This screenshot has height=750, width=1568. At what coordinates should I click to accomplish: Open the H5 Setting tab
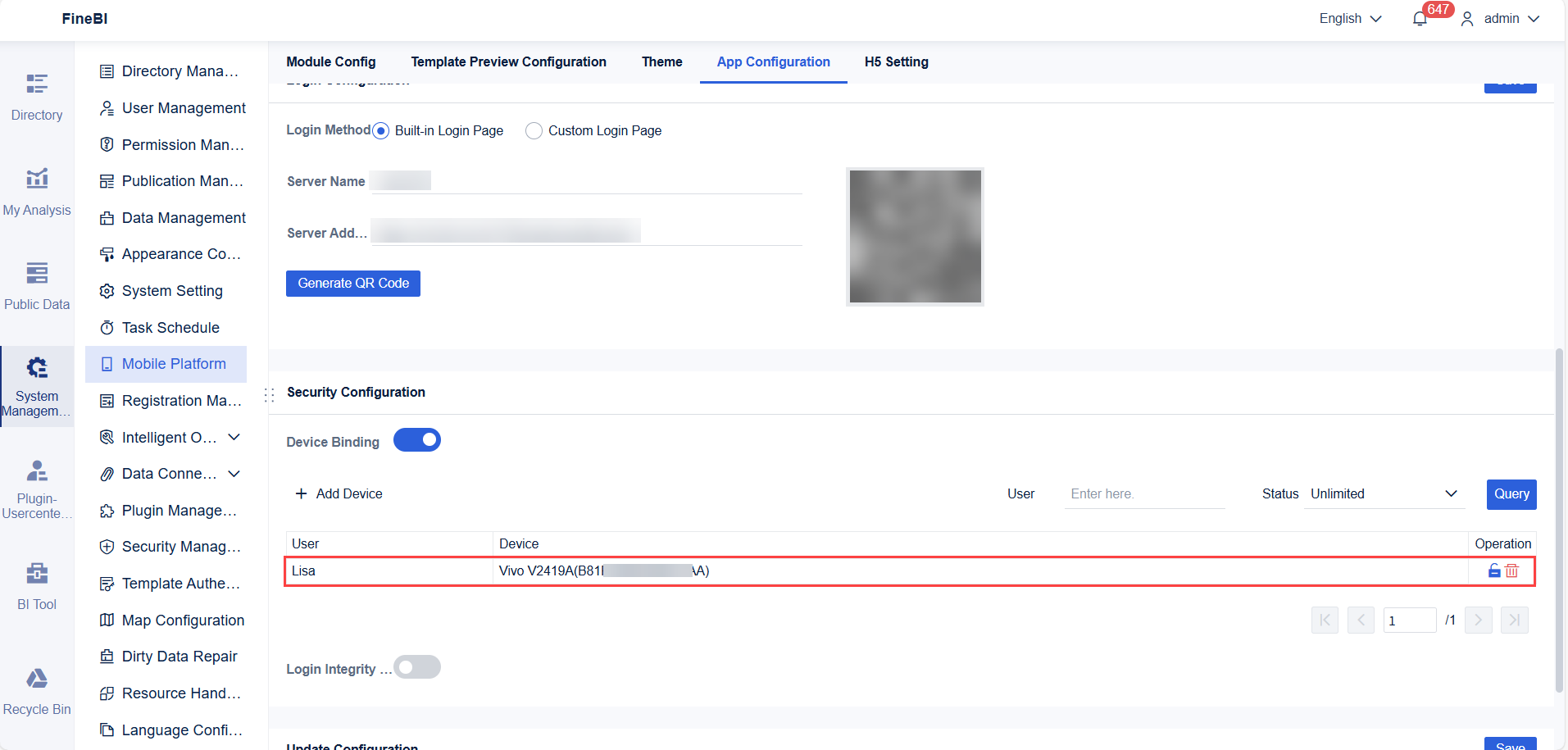(895, 61)
